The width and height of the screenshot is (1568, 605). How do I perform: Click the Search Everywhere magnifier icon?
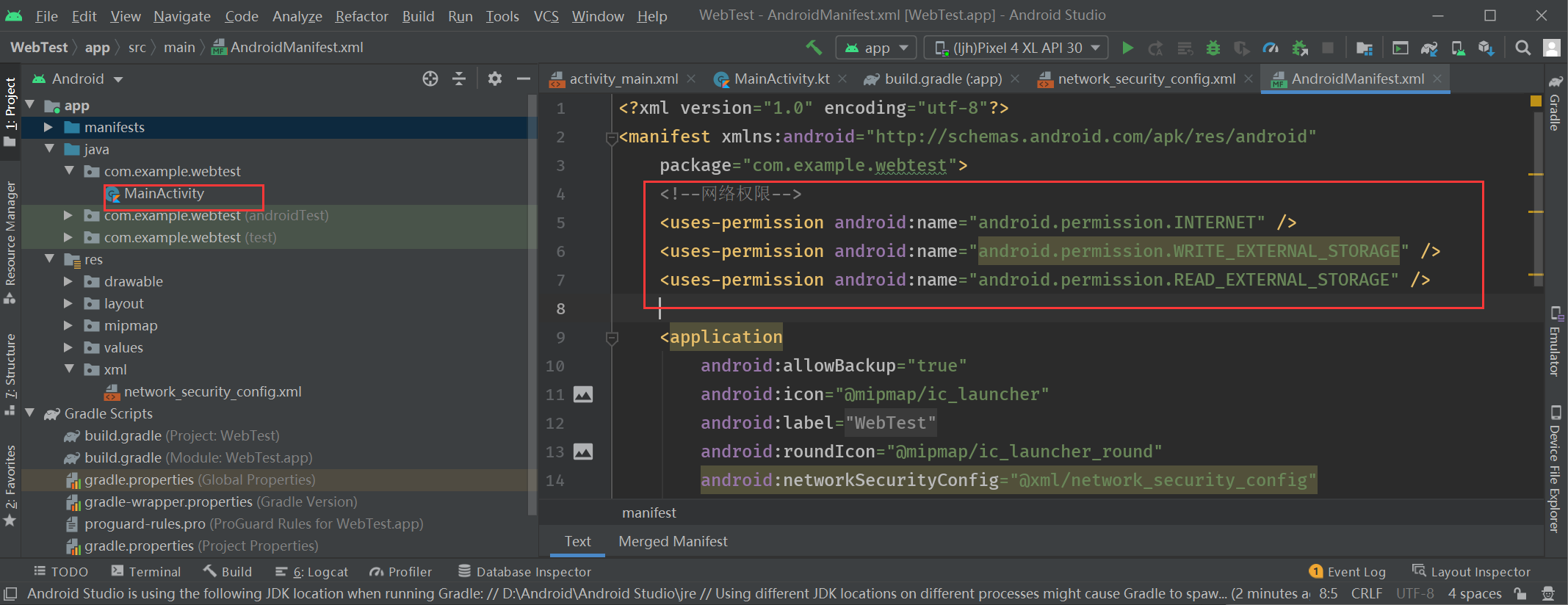coord(1522,48)
